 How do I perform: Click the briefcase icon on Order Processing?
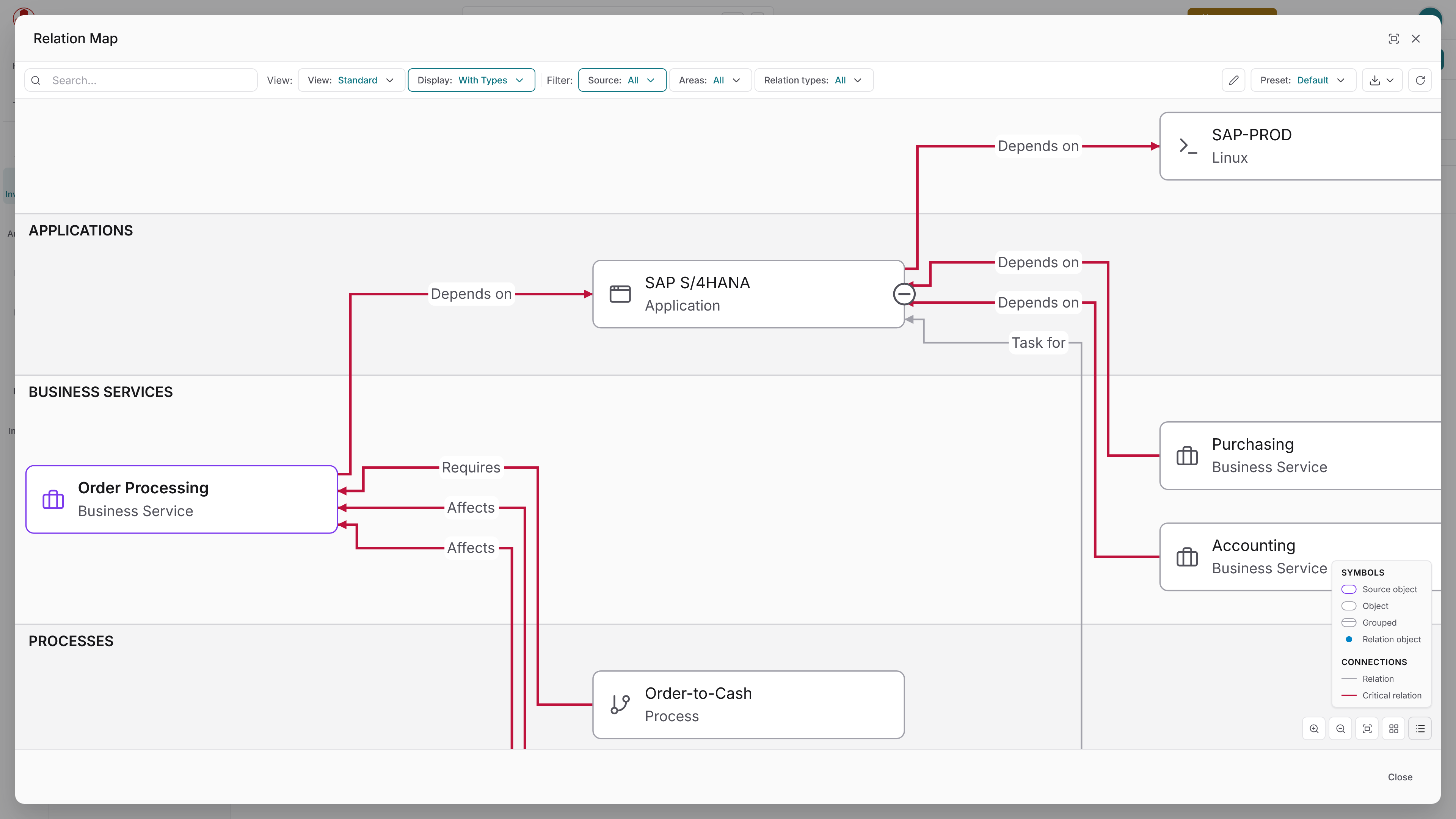pyautogui.click(x=53, y=499)
